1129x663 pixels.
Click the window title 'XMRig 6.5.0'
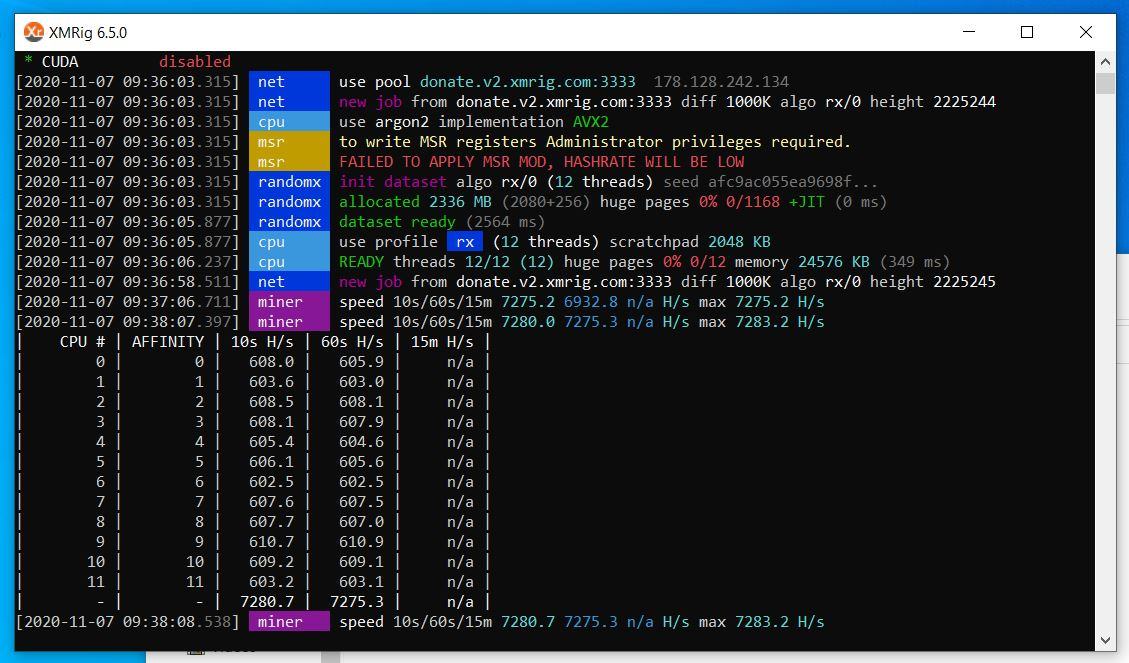point(88,32)
